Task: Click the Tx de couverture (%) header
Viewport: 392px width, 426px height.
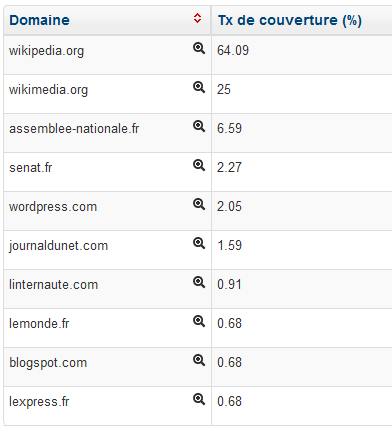Action: [290, 20]
